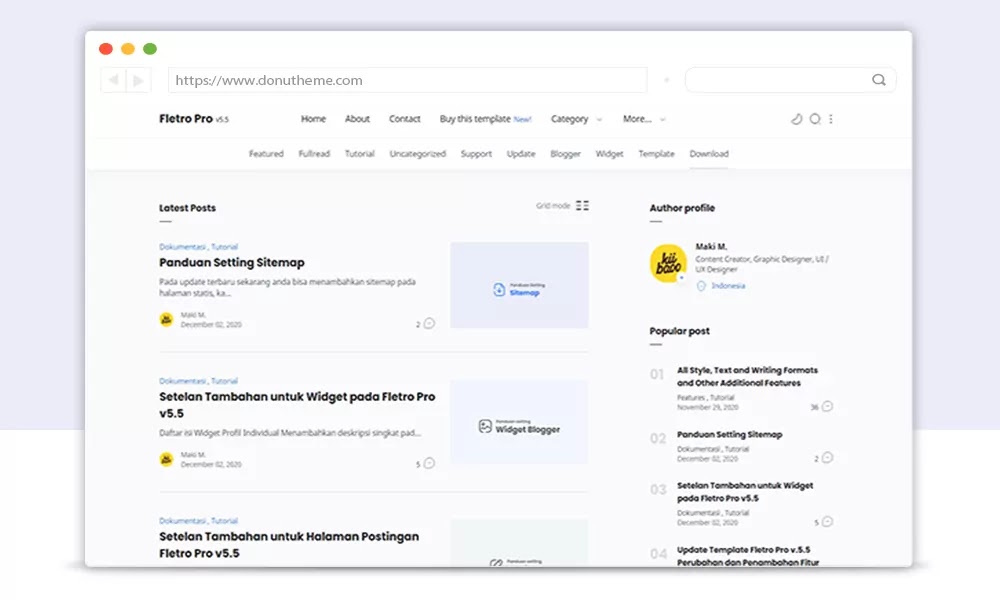1000x600 pixels.
Task: Click December 02, 2020 date under Sitemap post
Action: click(211, 325)
